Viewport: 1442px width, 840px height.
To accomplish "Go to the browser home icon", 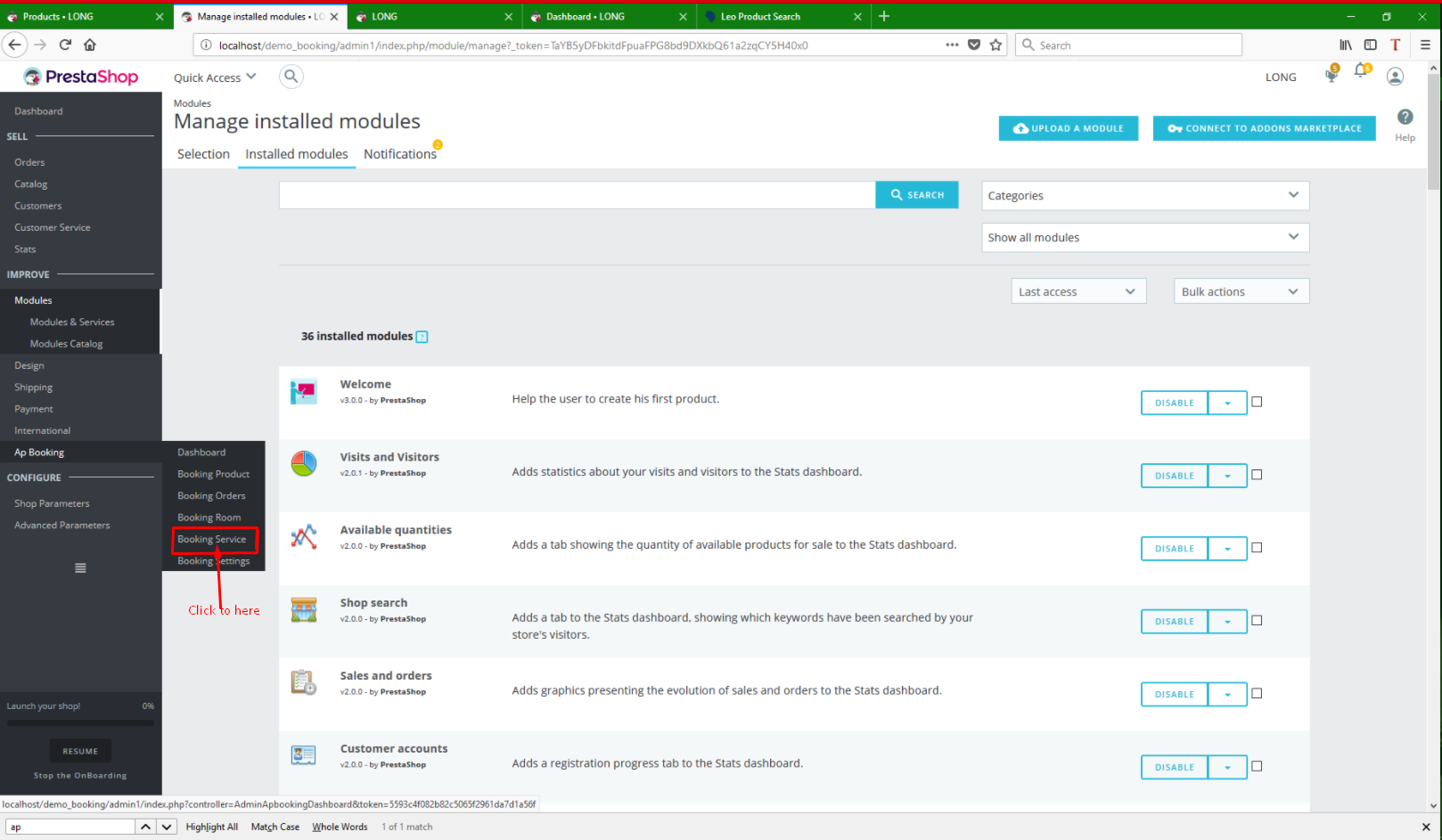I will (90, 45).
